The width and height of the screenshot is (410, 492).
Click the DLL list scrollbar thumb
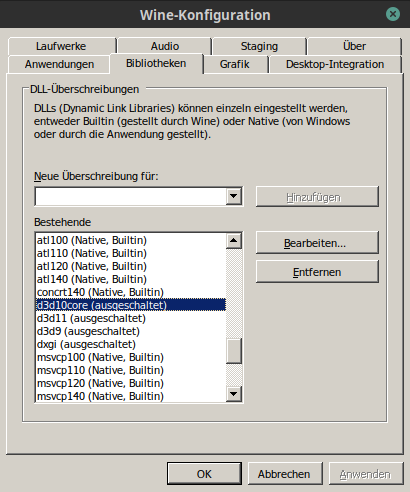[x=234, y=351]
